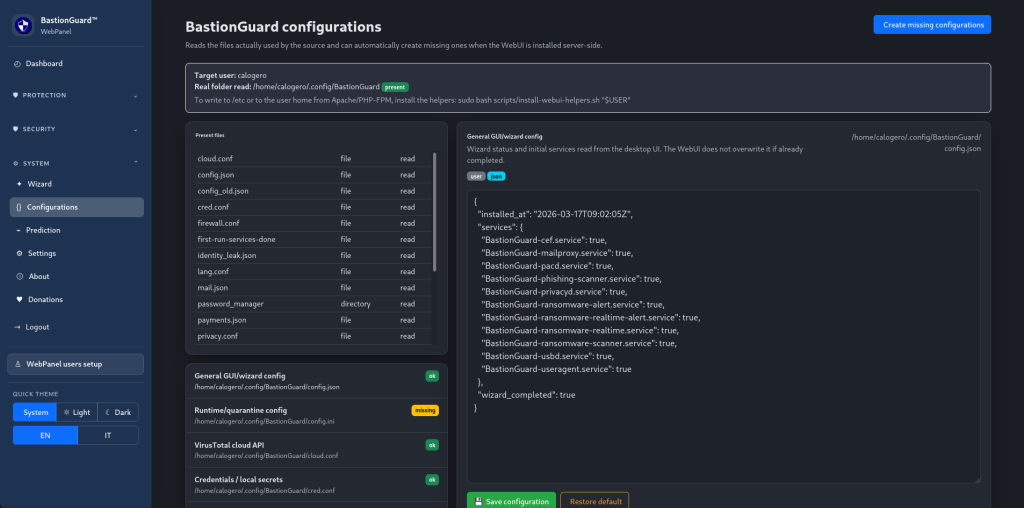Click the config_old.json file row
The width and height of the screenshot is (1024, 508).
[x=313, y=191]
